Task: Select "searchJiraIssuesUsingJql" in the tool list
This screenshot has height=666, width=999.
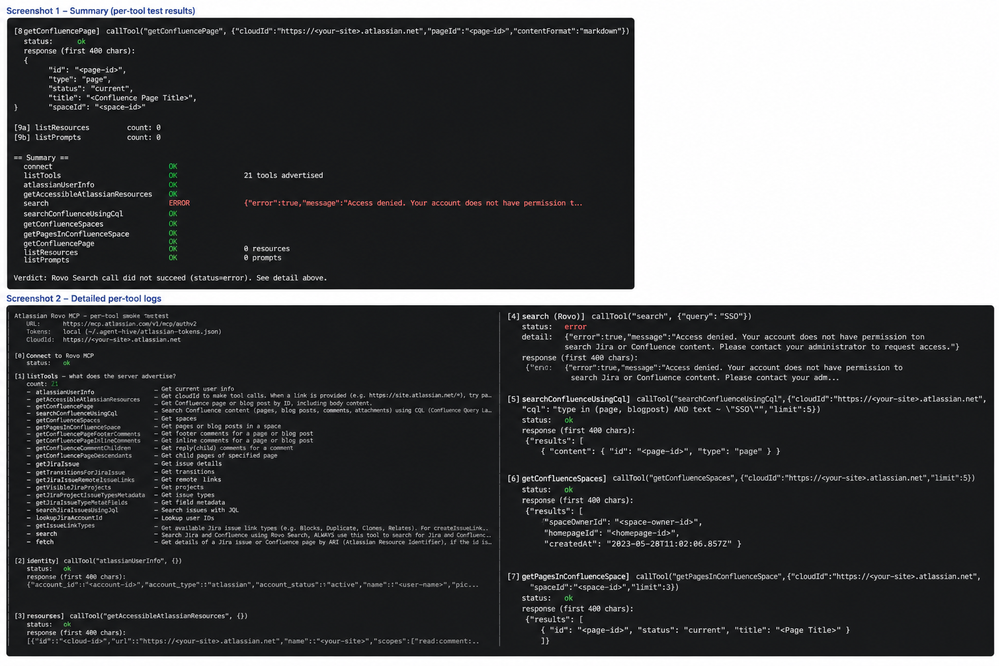Action: click(x=76, y=510)
